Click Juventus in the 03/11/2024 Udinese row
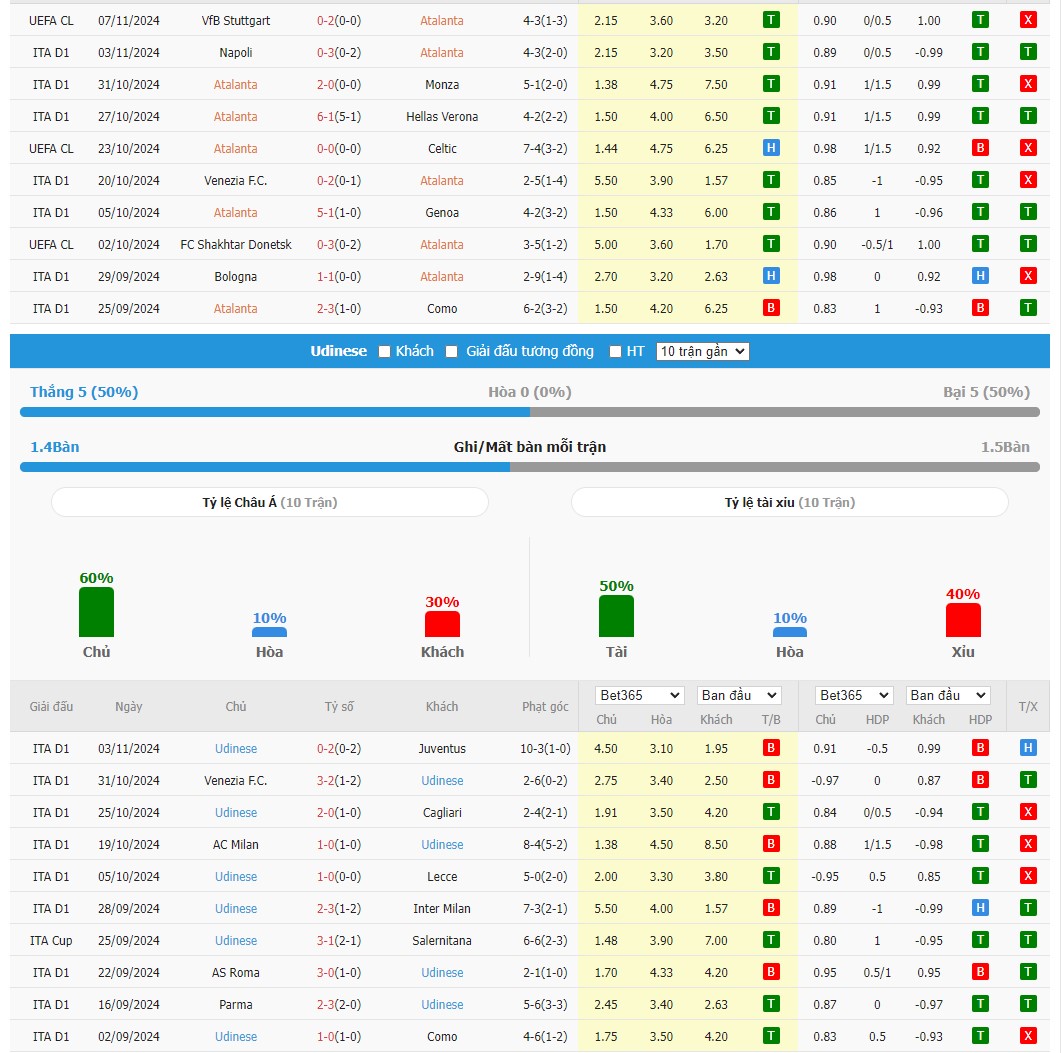This screenshot has width=1061, height=1053. click(x=442, y=748)
